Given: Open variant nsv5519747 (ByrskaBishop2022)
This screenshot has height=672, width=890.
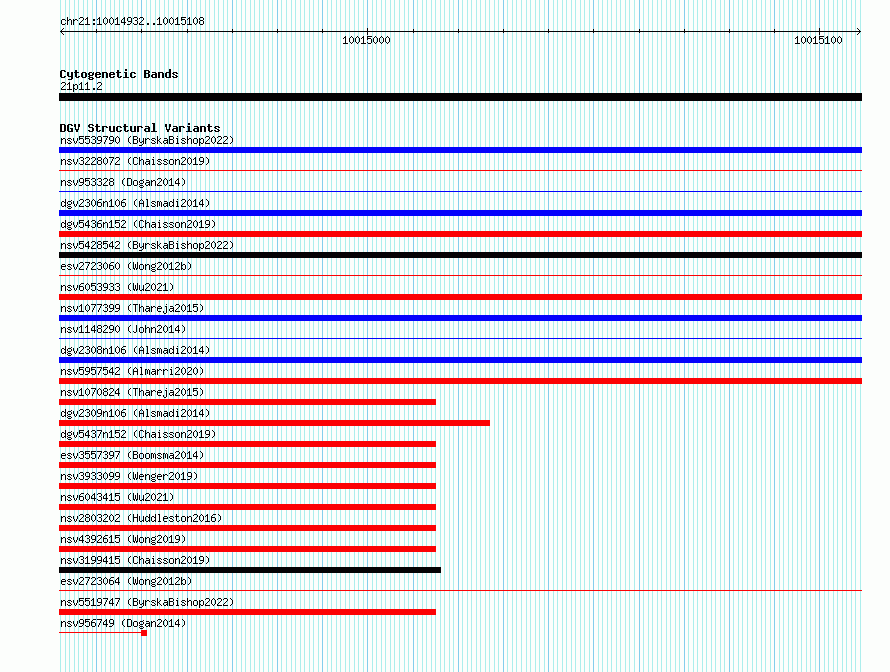Looking at the screenshot, I should click(x=147, y=602).
